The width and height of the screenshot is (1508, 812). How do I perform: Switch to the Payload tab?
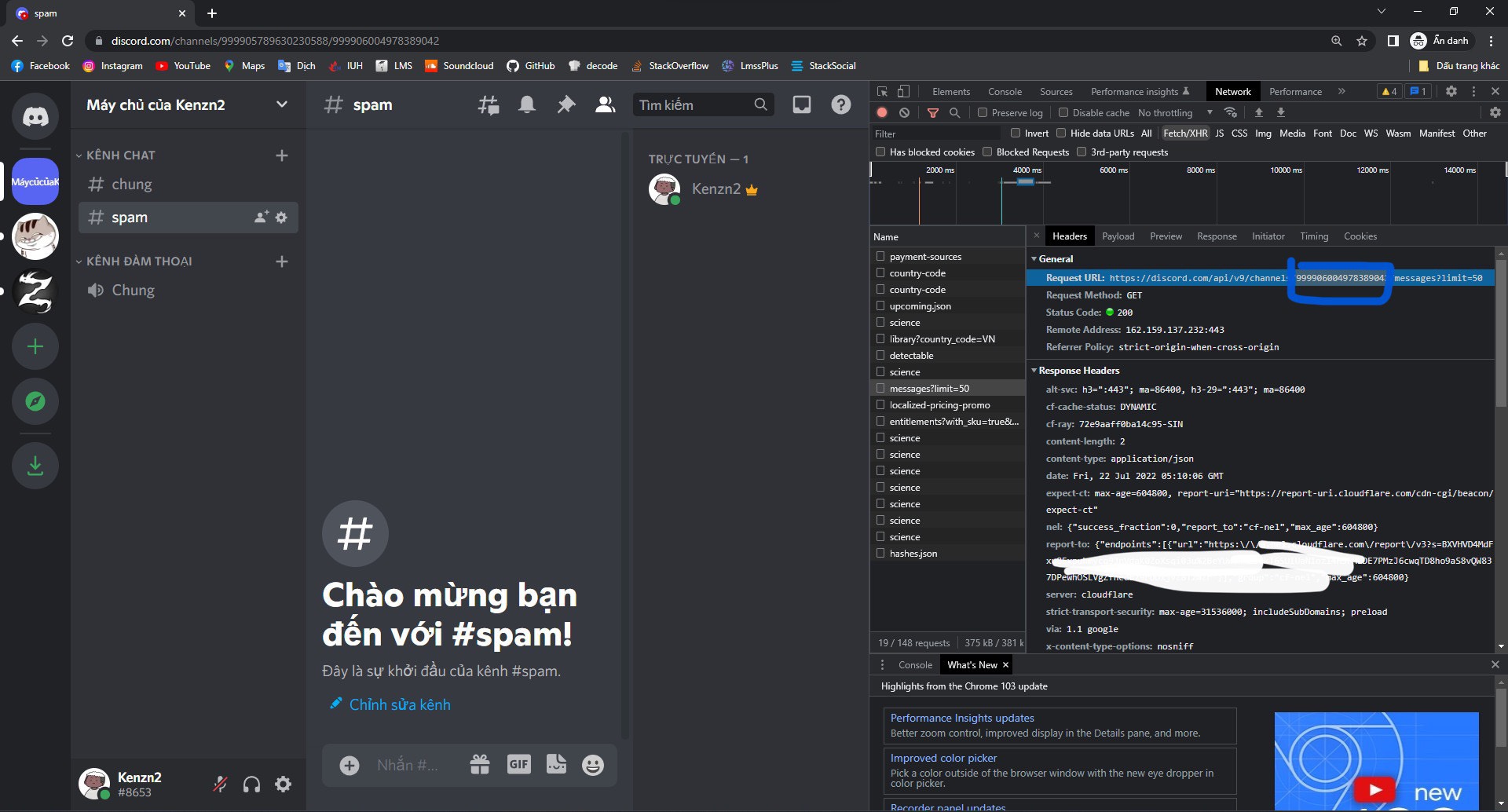point(1118,236)
